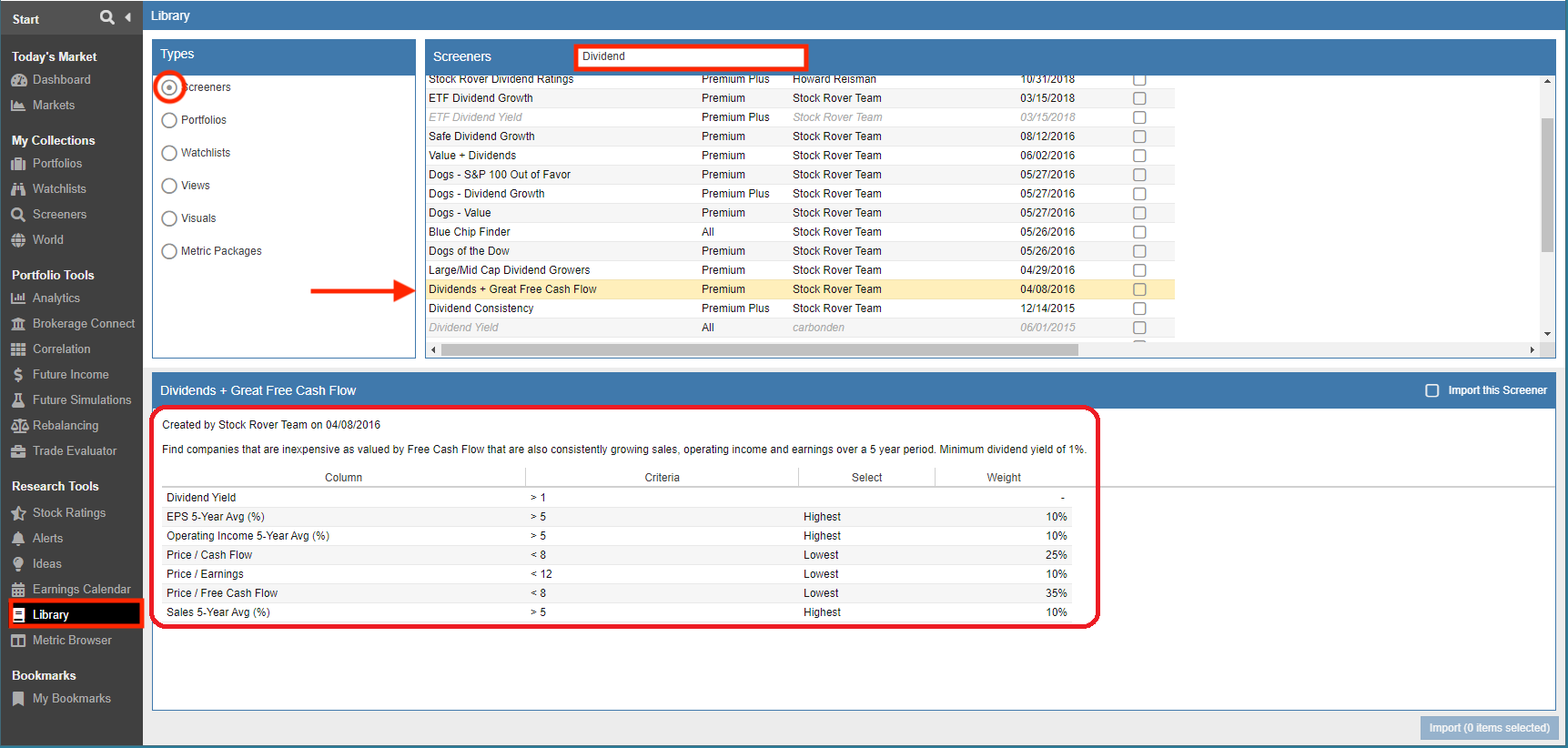Click the Earnings Calendar icon
Viewport: 1568px width, 748px height.
click(x=18, y=590)
